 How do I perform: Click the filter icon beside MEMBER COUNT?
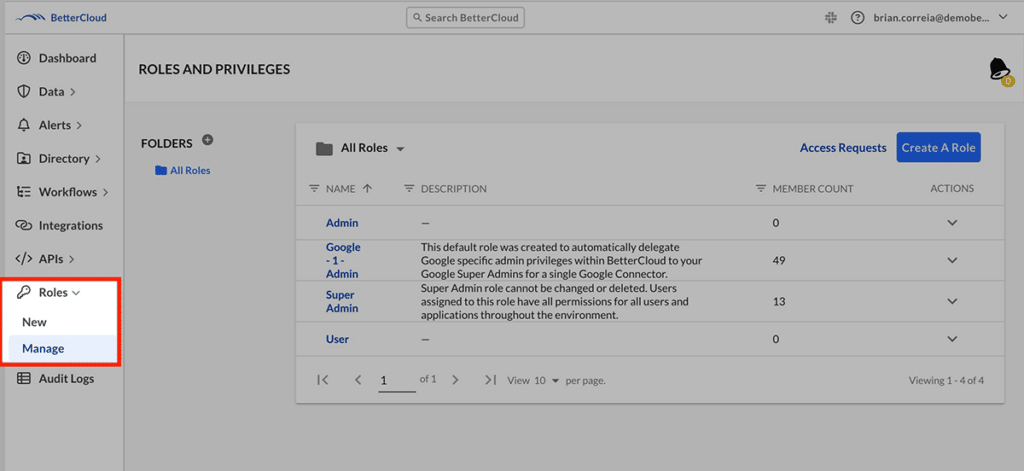click(x=761, y=188)
